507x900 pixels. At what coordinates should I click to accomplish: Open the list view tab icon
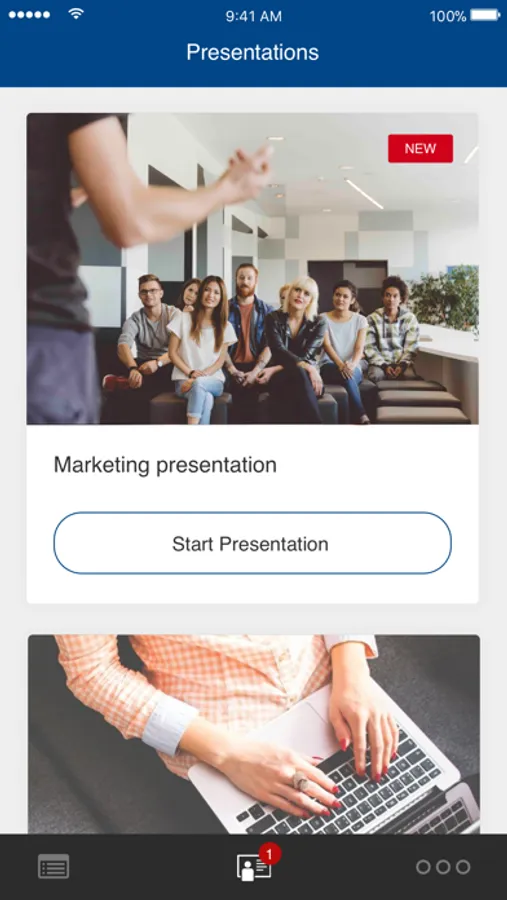[54, 866]
